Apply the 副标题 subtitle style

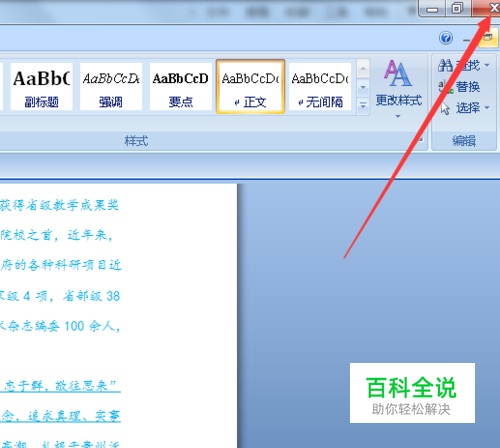41,87
